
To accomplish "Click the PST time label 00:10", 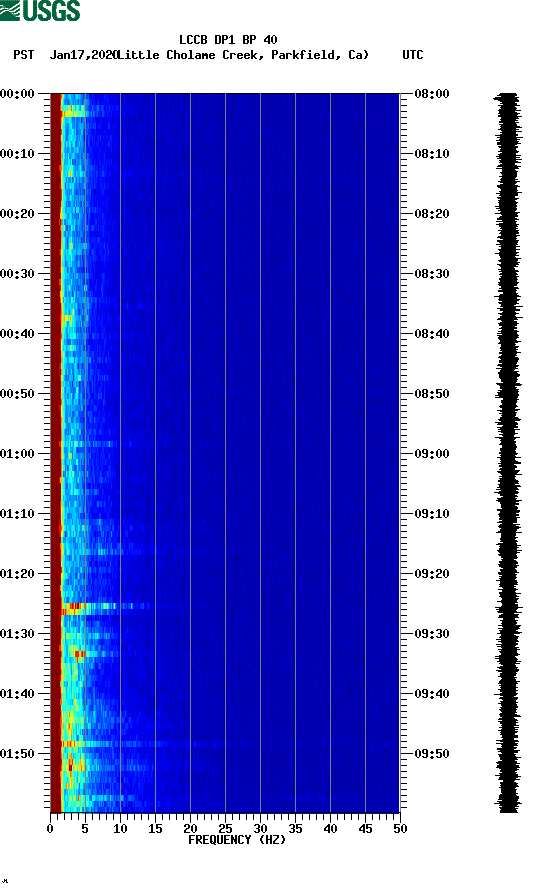I will (17, 154).
